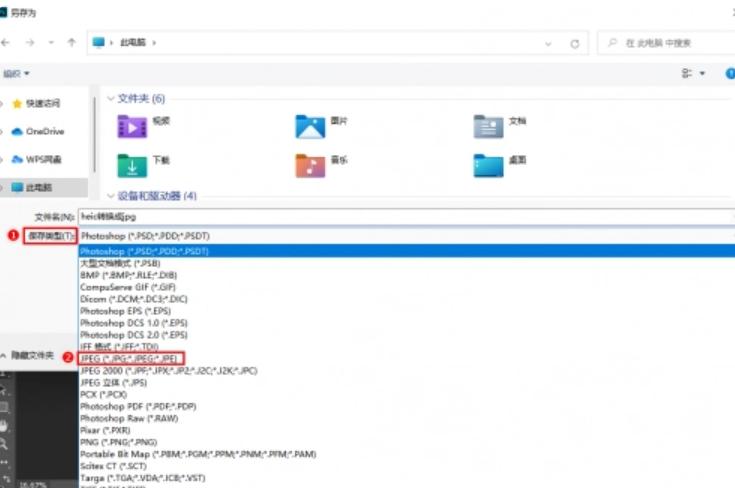Go up one folder level
This screenshot has width=735, height=488.
72,43
